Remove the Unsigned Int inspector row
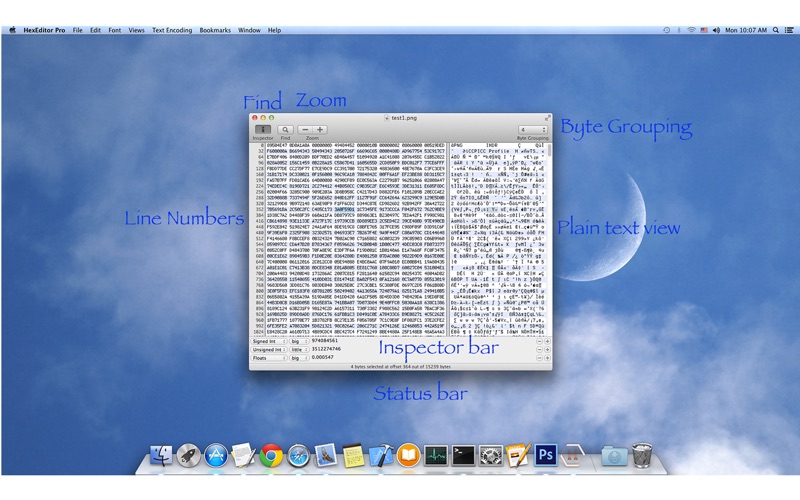Screen dimensions: 800x500 (x=539, y=349)
